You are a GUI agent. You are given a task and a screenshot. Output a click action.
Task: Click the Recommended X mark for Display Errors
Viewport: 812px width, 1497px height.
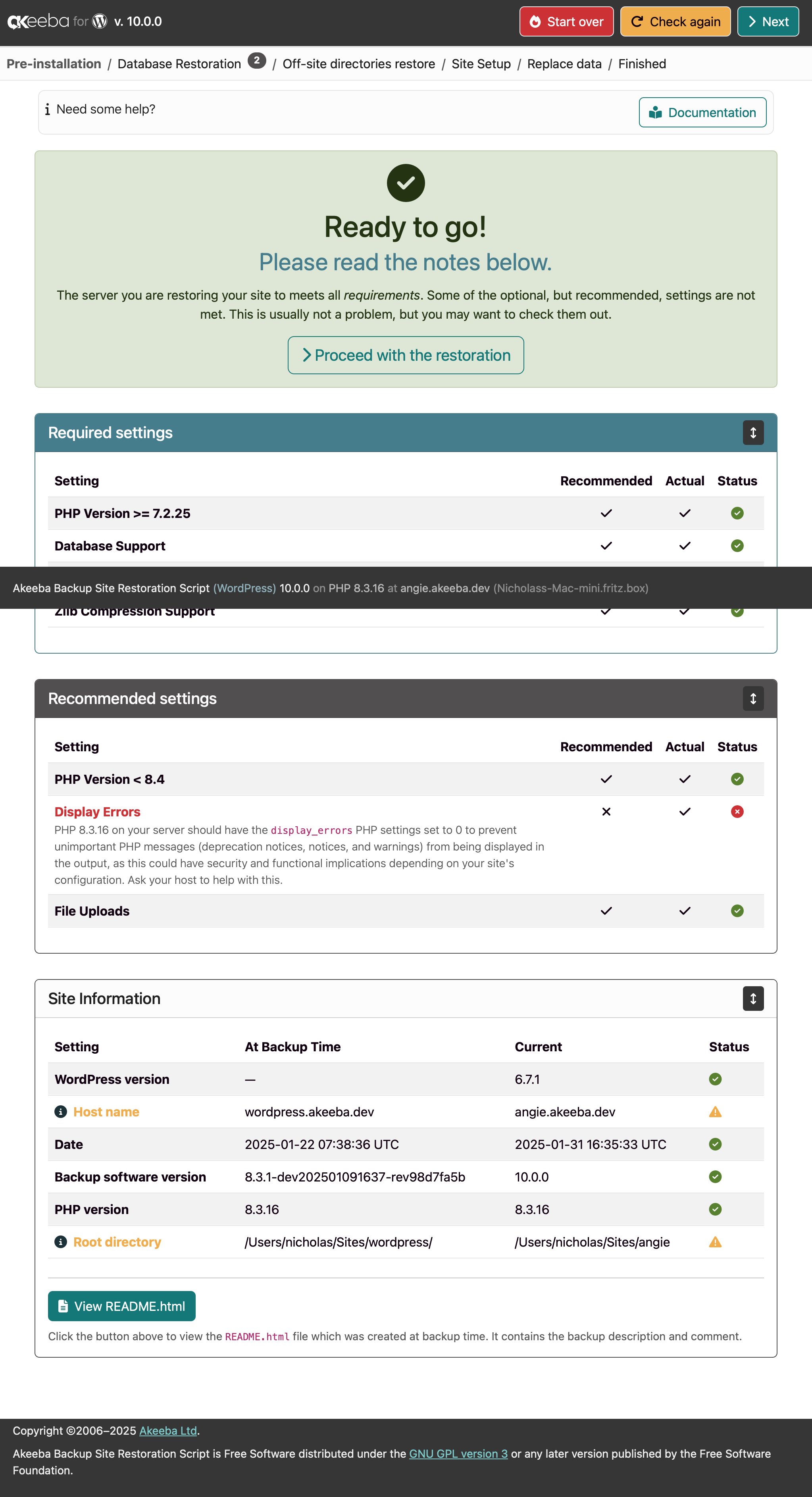coord(606,811)
